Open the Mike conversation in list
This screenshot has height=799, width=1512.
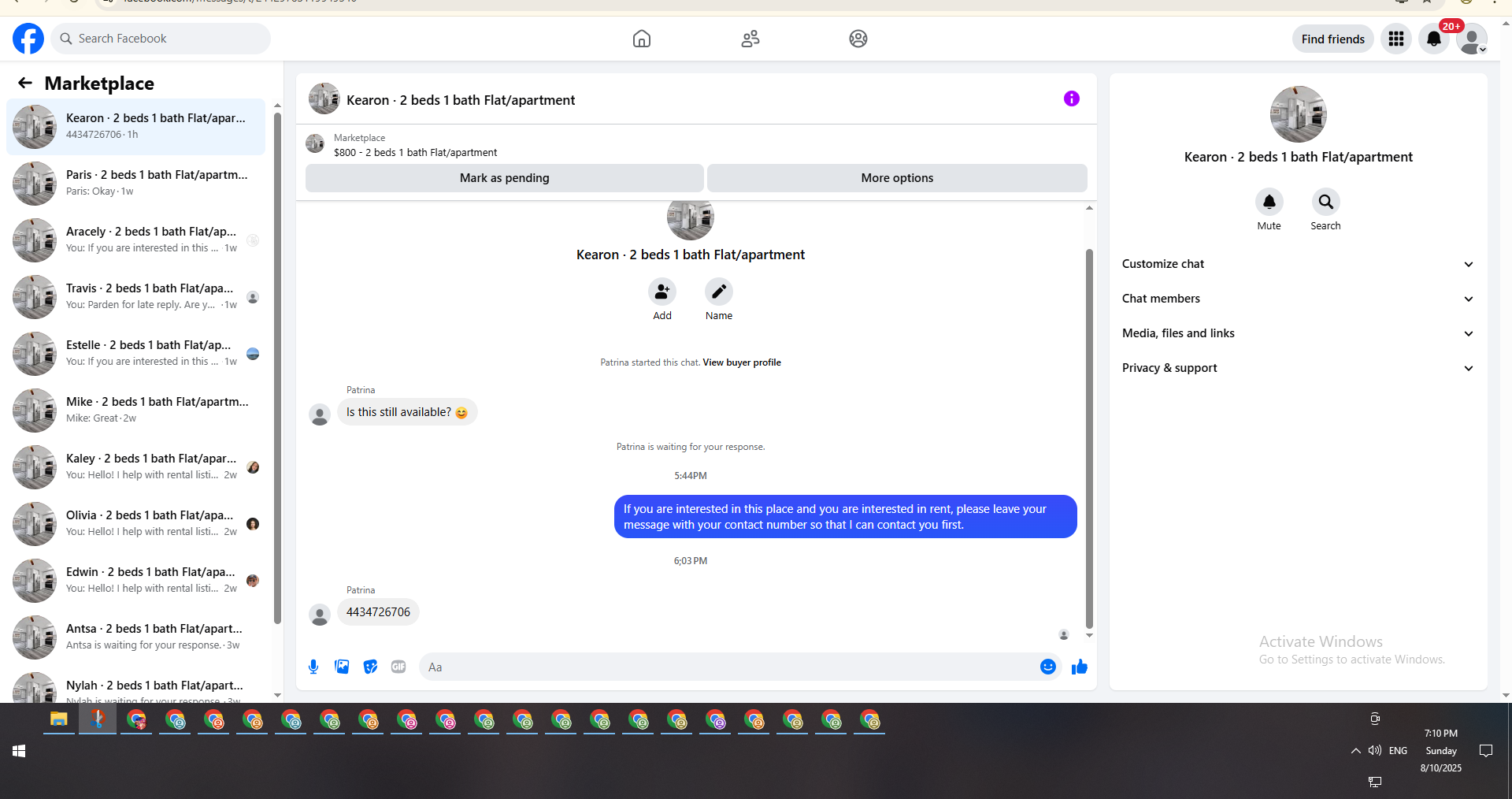click(x=135, y=410)
